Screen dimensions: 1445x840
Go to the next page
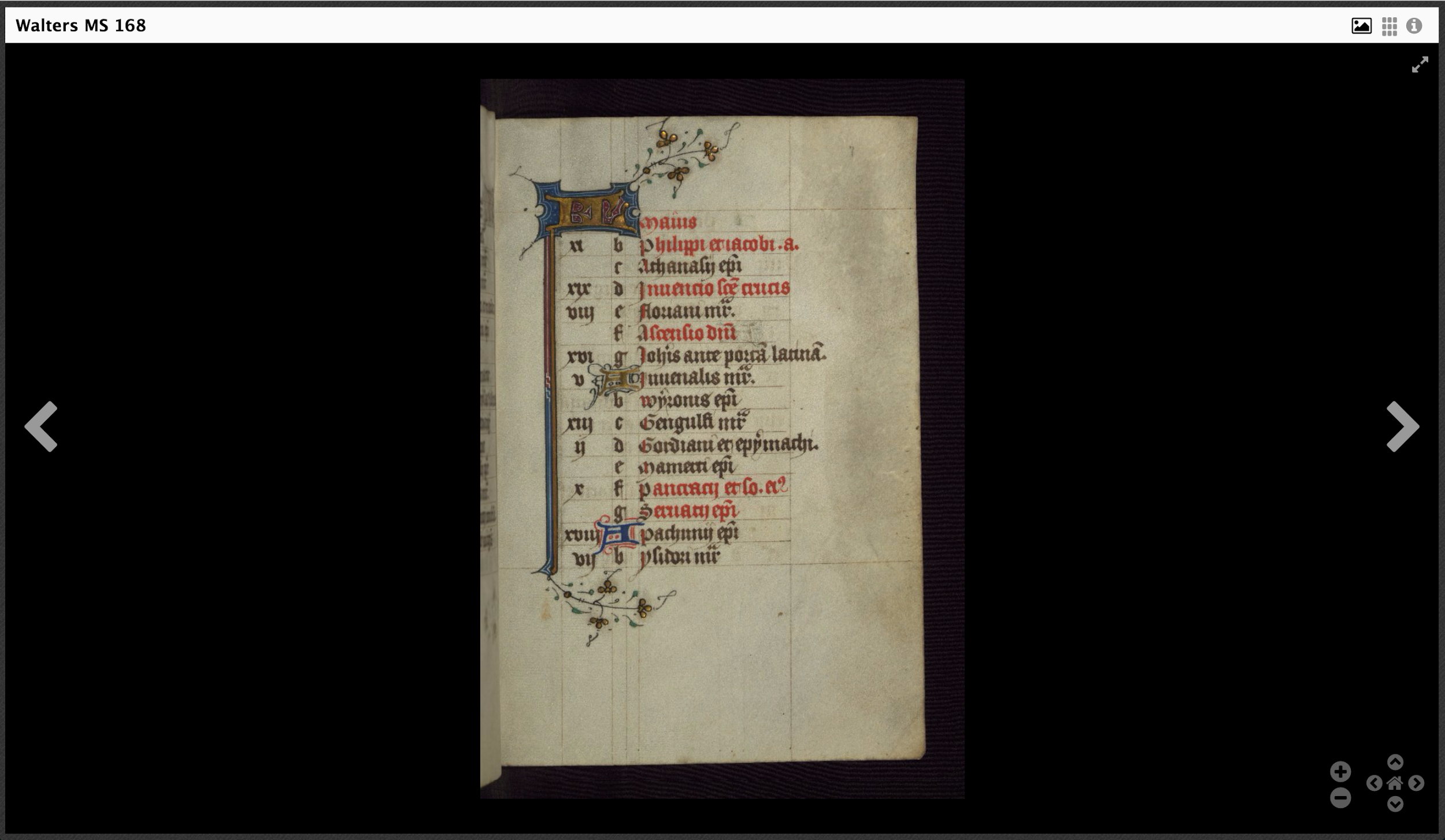point(1403,426)
